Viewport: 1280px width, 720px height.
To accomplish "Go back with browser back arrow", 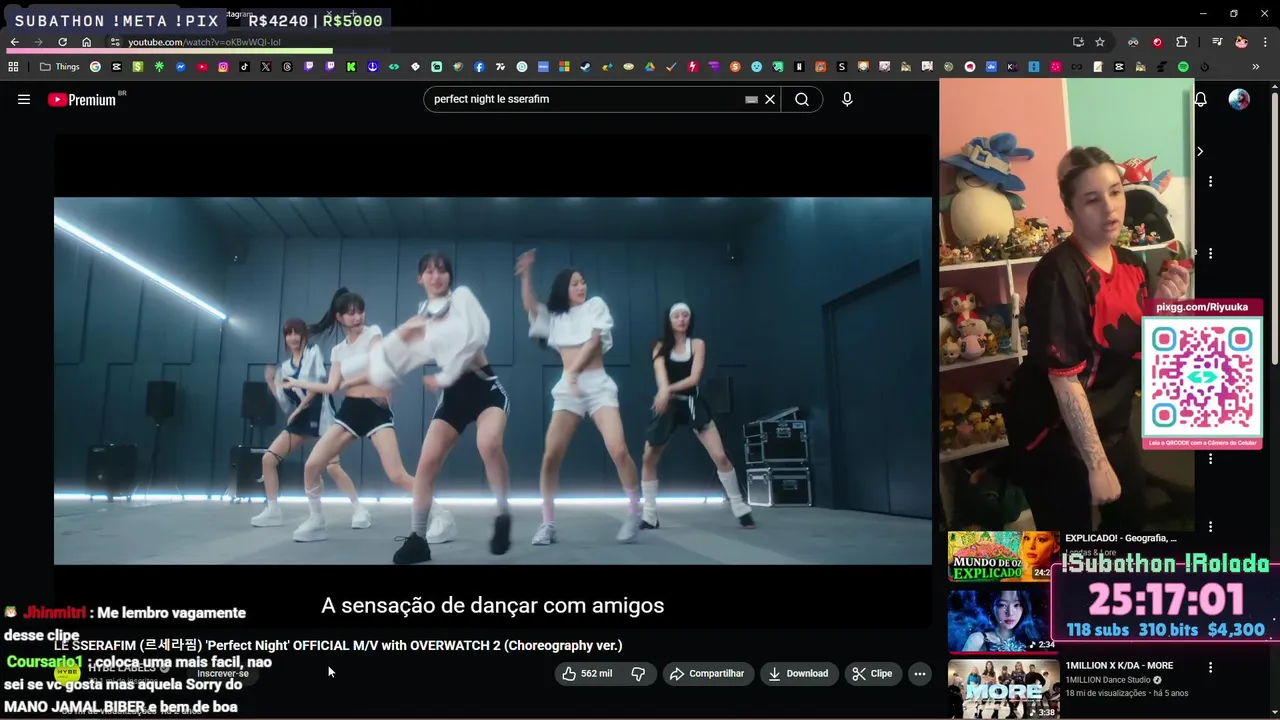I will (14, 42).
